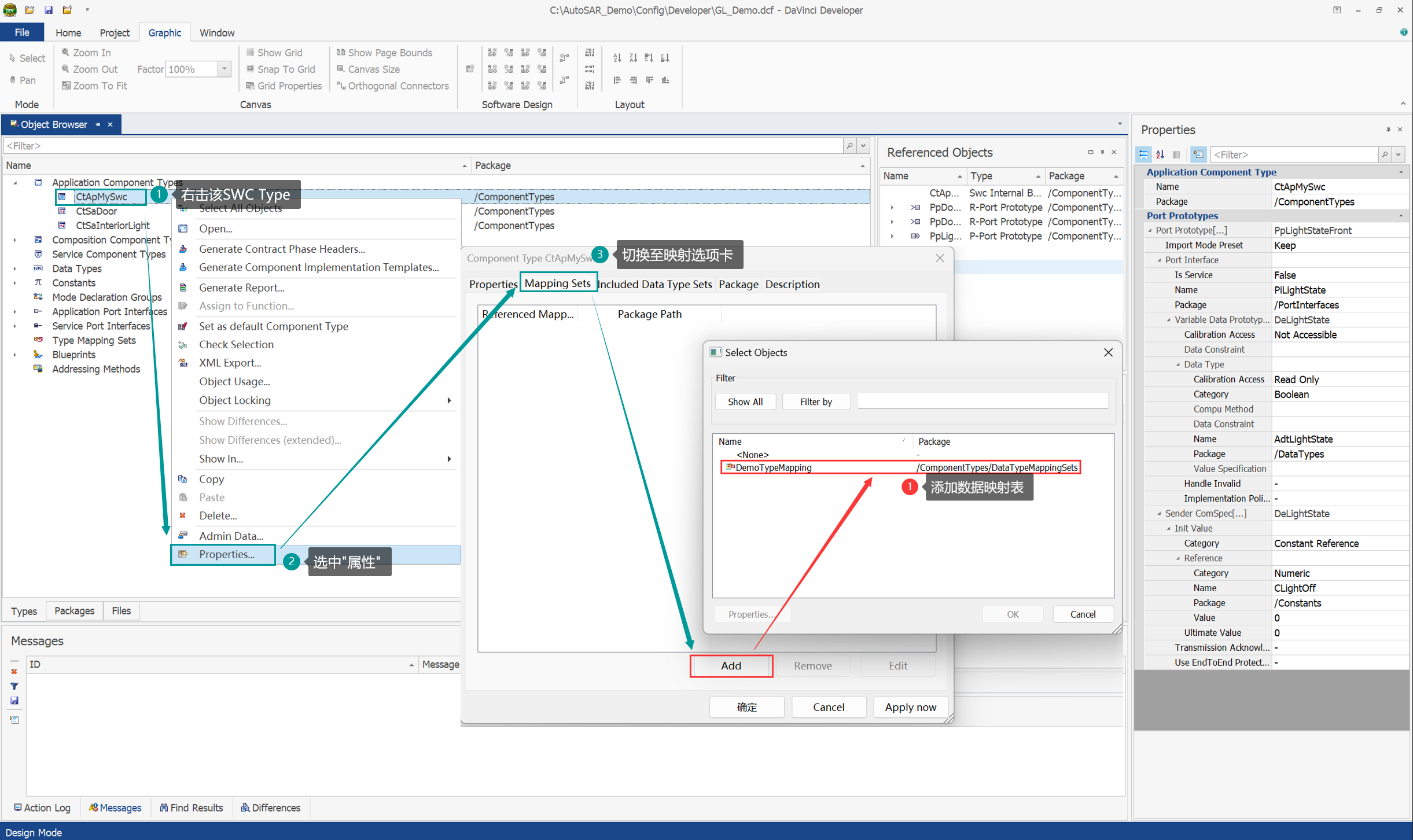The image size is (1413, 840).
Task: Select the Pan mode tool
Action: pos(23,80)
